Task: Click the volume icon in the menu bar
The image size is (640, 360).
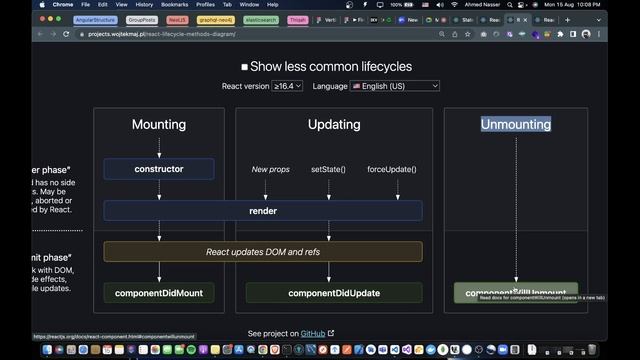Action: [440, 5]
